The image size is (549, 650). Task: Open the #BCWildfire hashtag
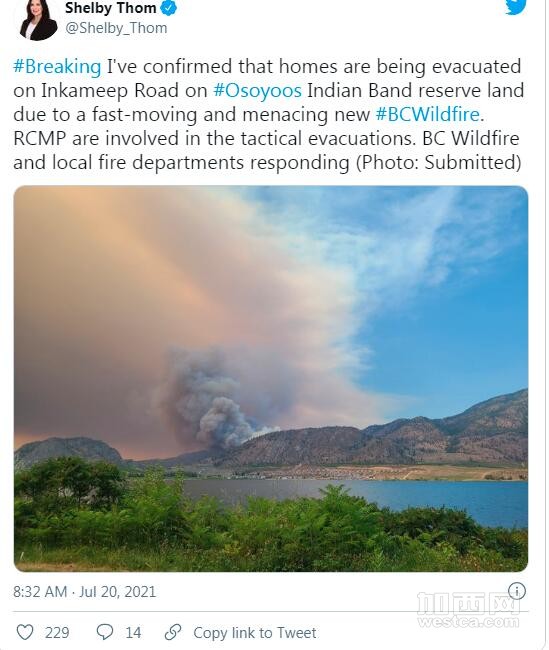[x=428, y=114]
